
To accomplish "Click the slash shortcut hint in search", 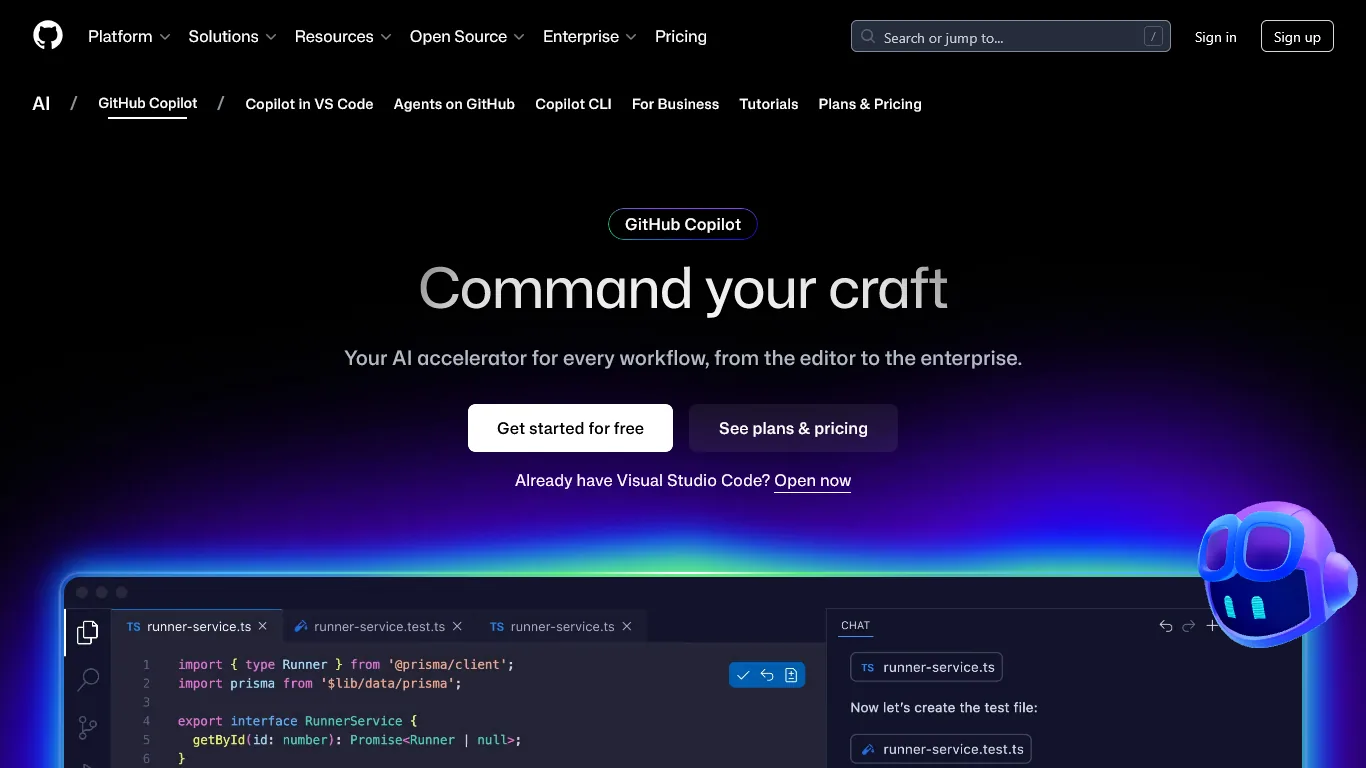I will coord(1153,37).
